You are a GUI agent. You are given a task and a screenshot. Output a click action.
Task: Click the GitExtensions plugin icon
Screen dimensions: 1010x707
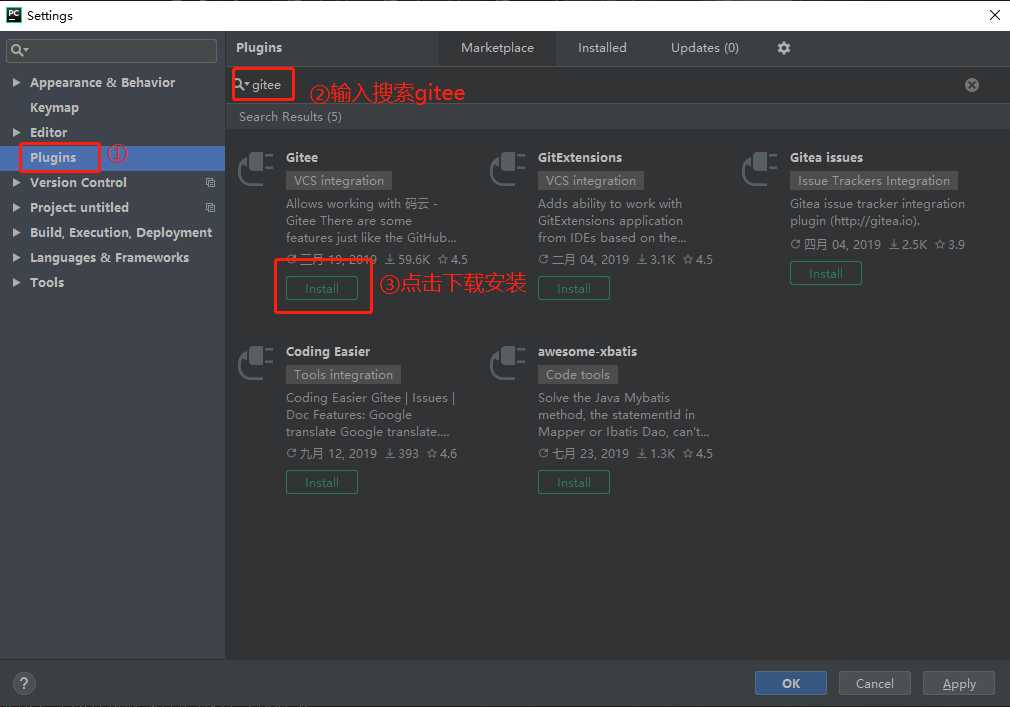tap(508, 169)
